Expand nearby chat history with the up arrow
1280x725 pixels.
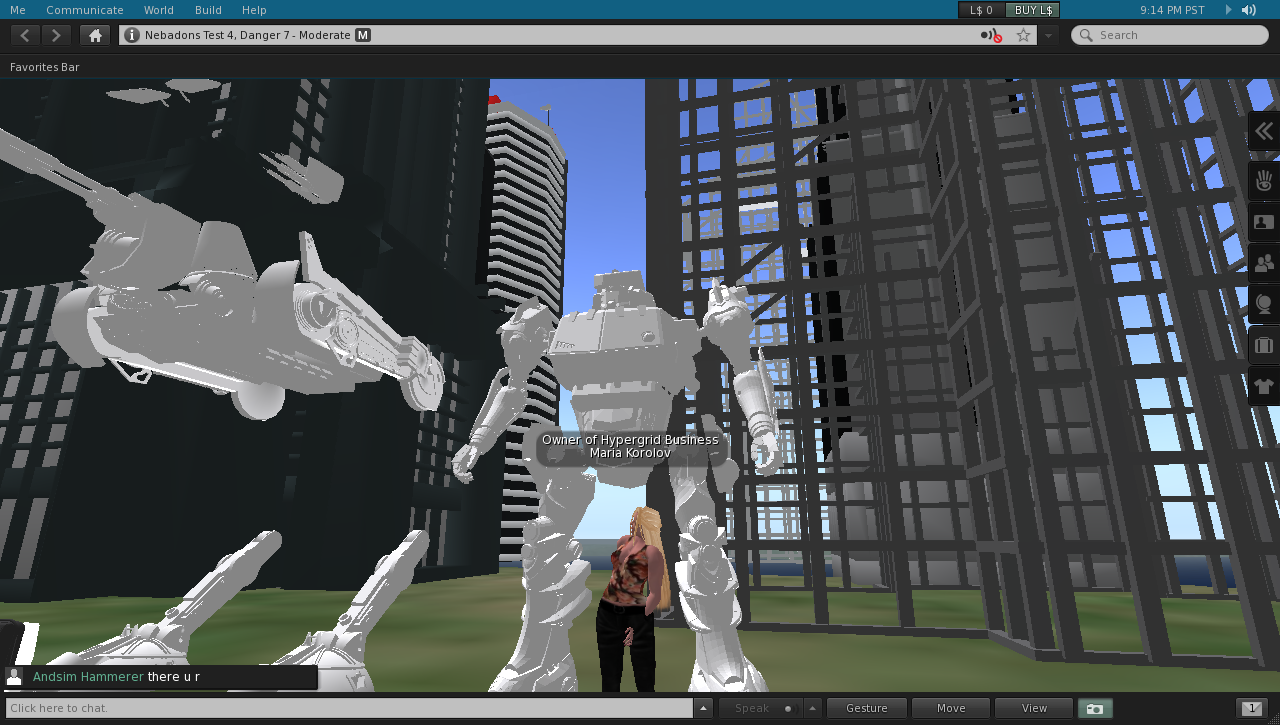click(x=703, y=708)
